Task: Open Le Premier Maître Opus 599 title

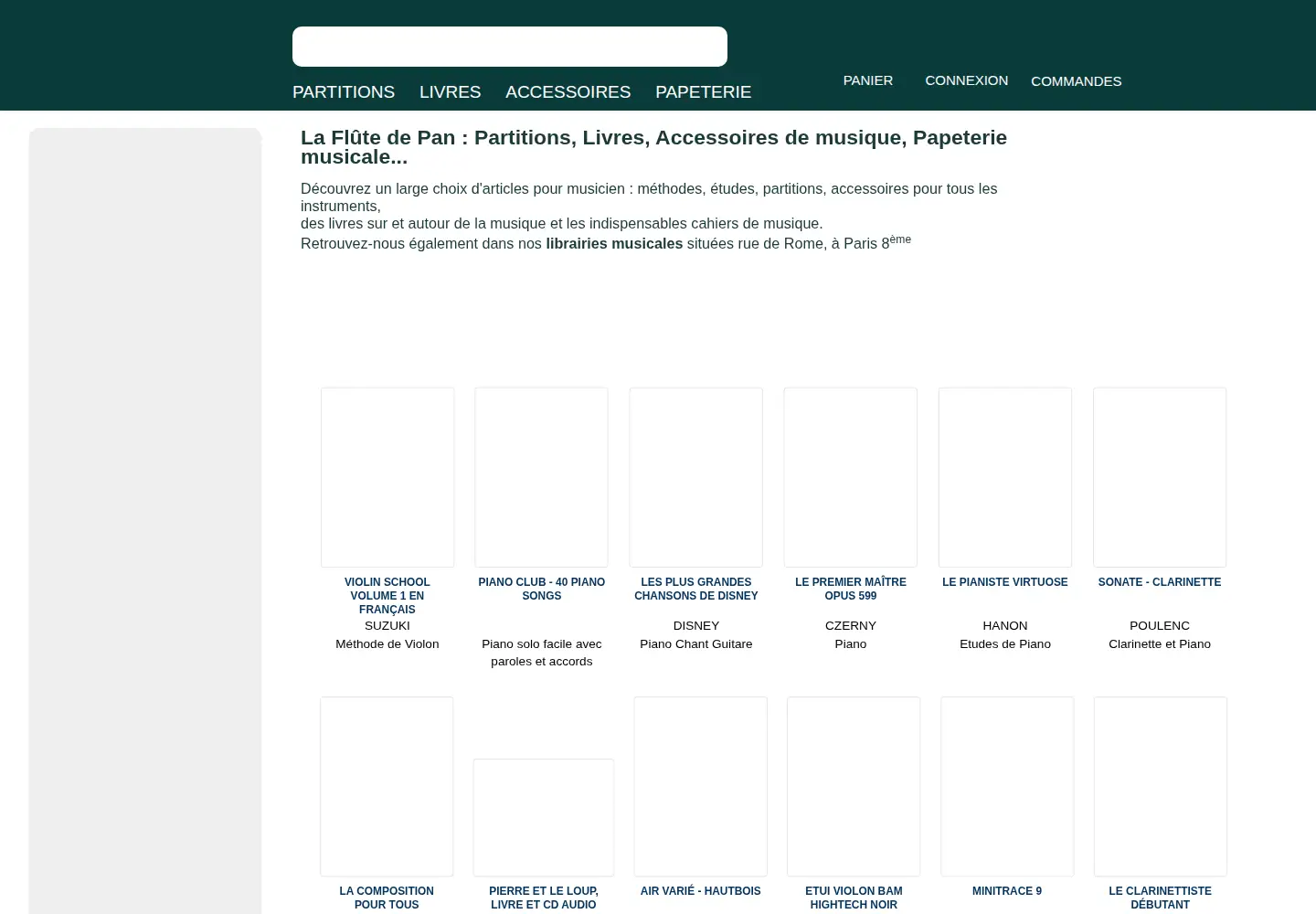Action: (x=850, y=589)
